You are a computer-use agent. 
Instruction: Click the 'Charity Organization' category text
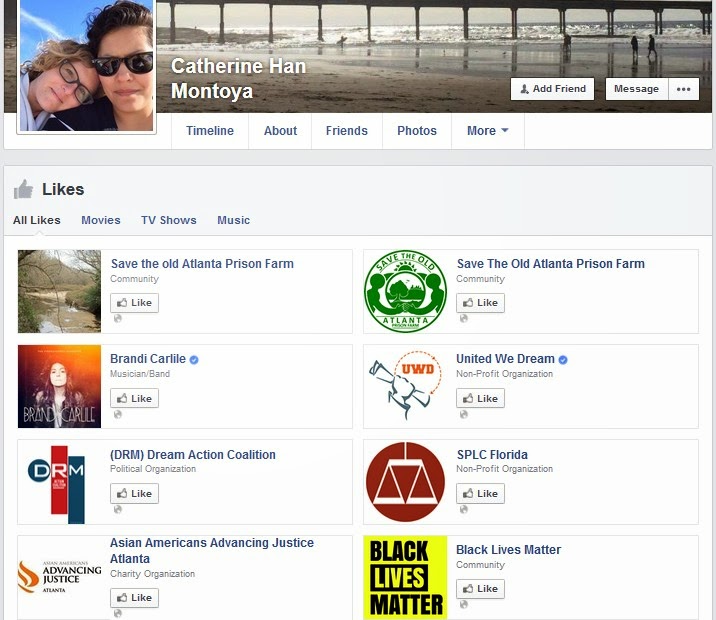[153, 574]
